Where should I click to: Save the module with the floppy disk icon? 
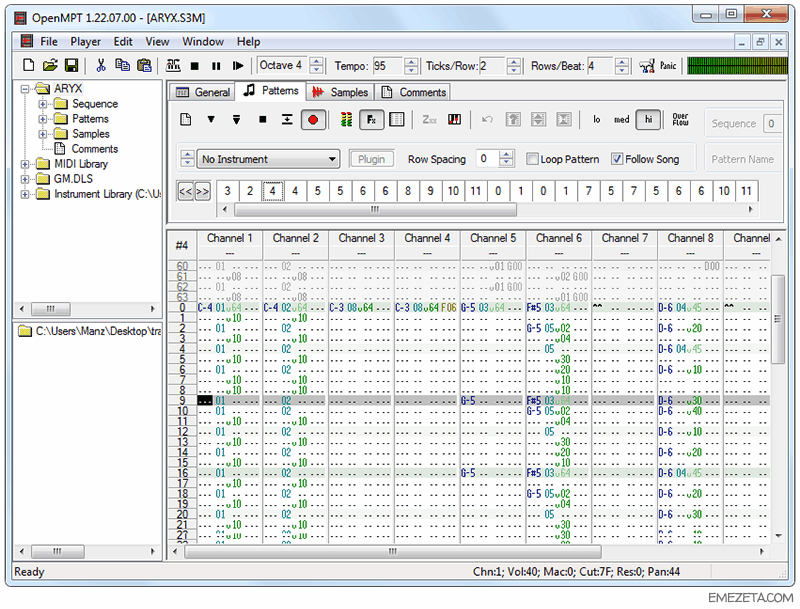[x=71, y=65]
